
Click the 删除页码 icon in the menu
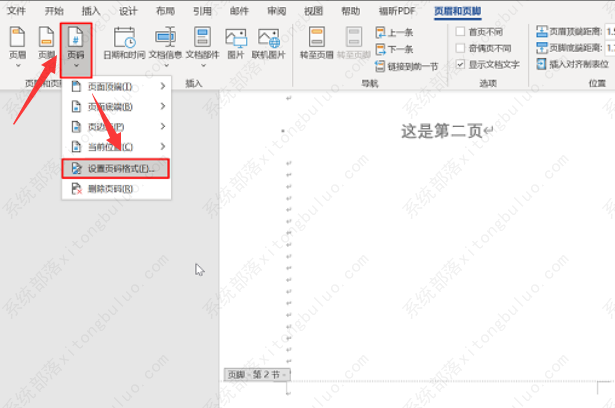click(x=76, y=189)
